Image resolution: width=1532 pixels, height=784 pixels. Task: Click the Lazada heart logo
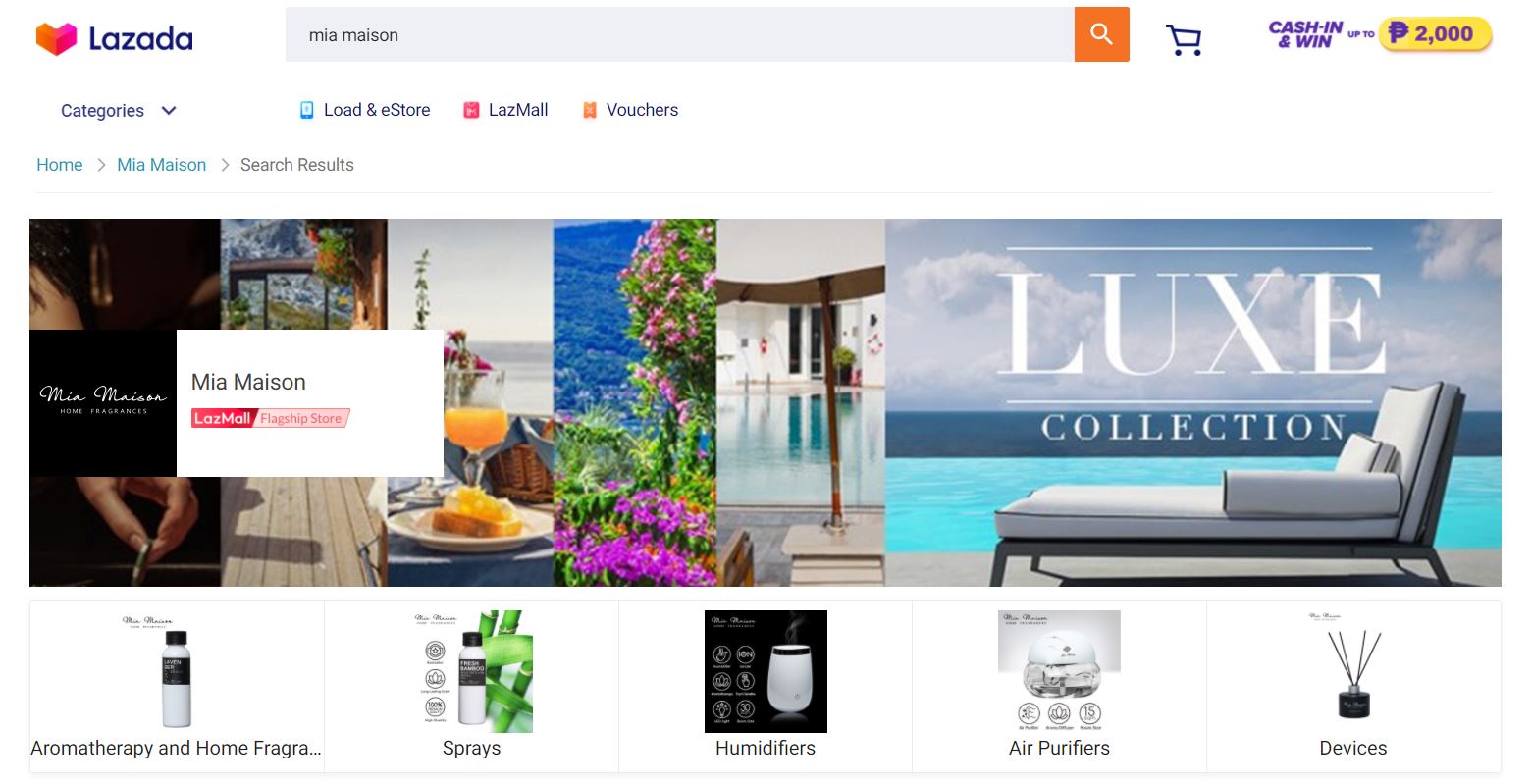(56, 38)
